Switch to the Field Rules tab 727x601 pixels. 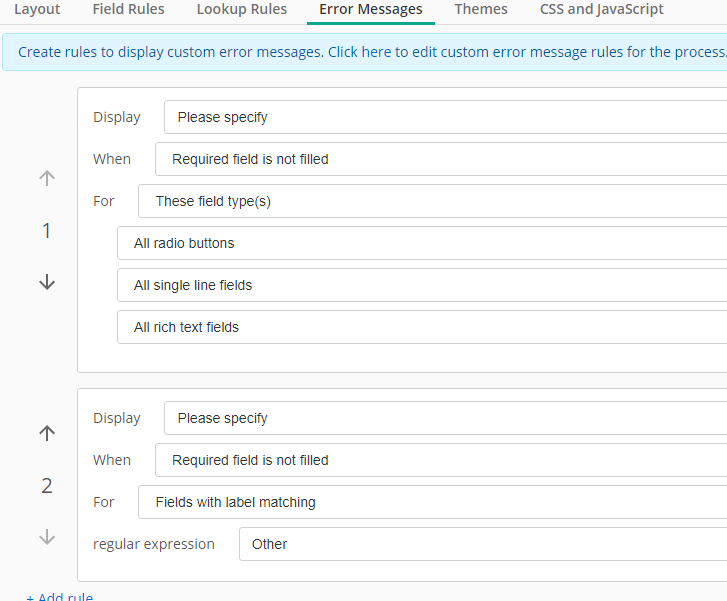(x=128, y=9)
